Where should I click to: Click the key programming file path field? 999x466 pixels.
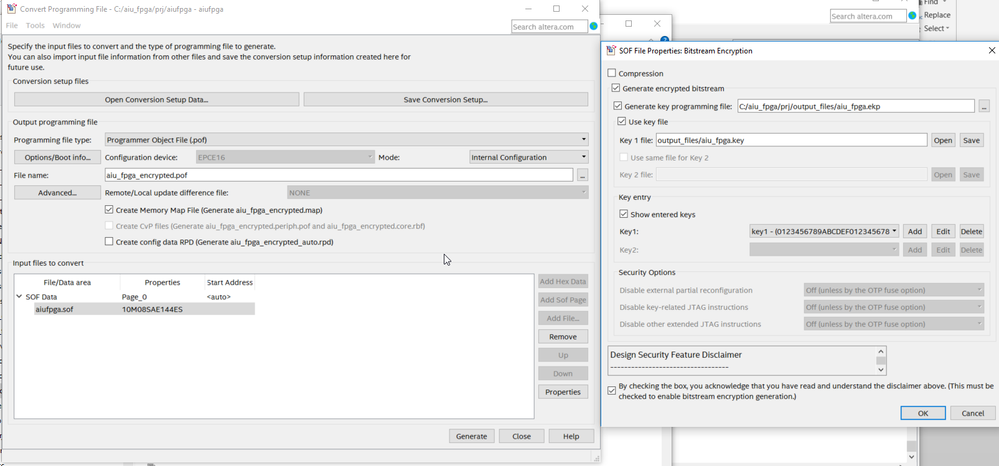click(856, 106)
